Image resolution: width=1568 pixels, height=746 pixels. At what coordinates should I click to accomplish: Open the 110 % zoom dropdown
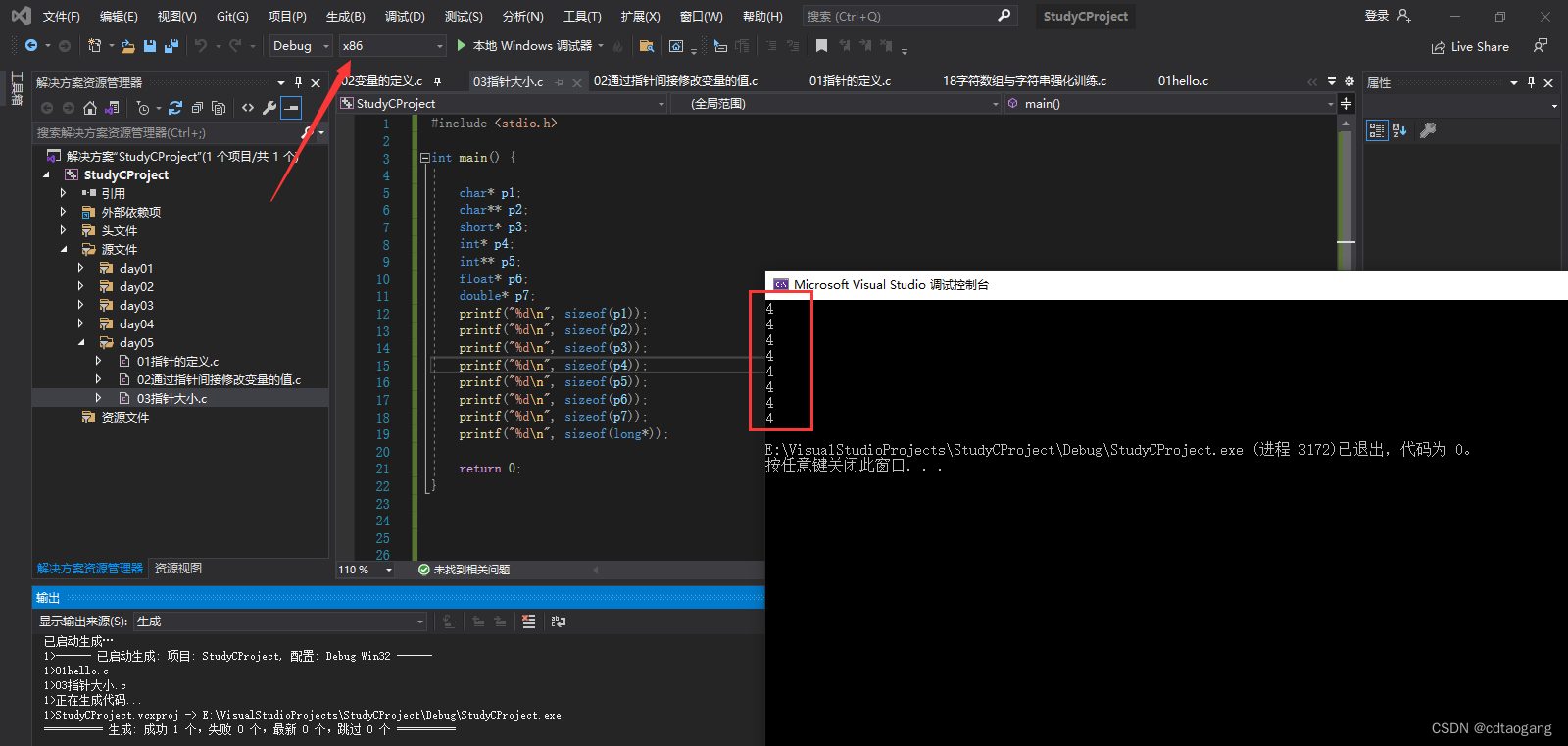(365, 570)
